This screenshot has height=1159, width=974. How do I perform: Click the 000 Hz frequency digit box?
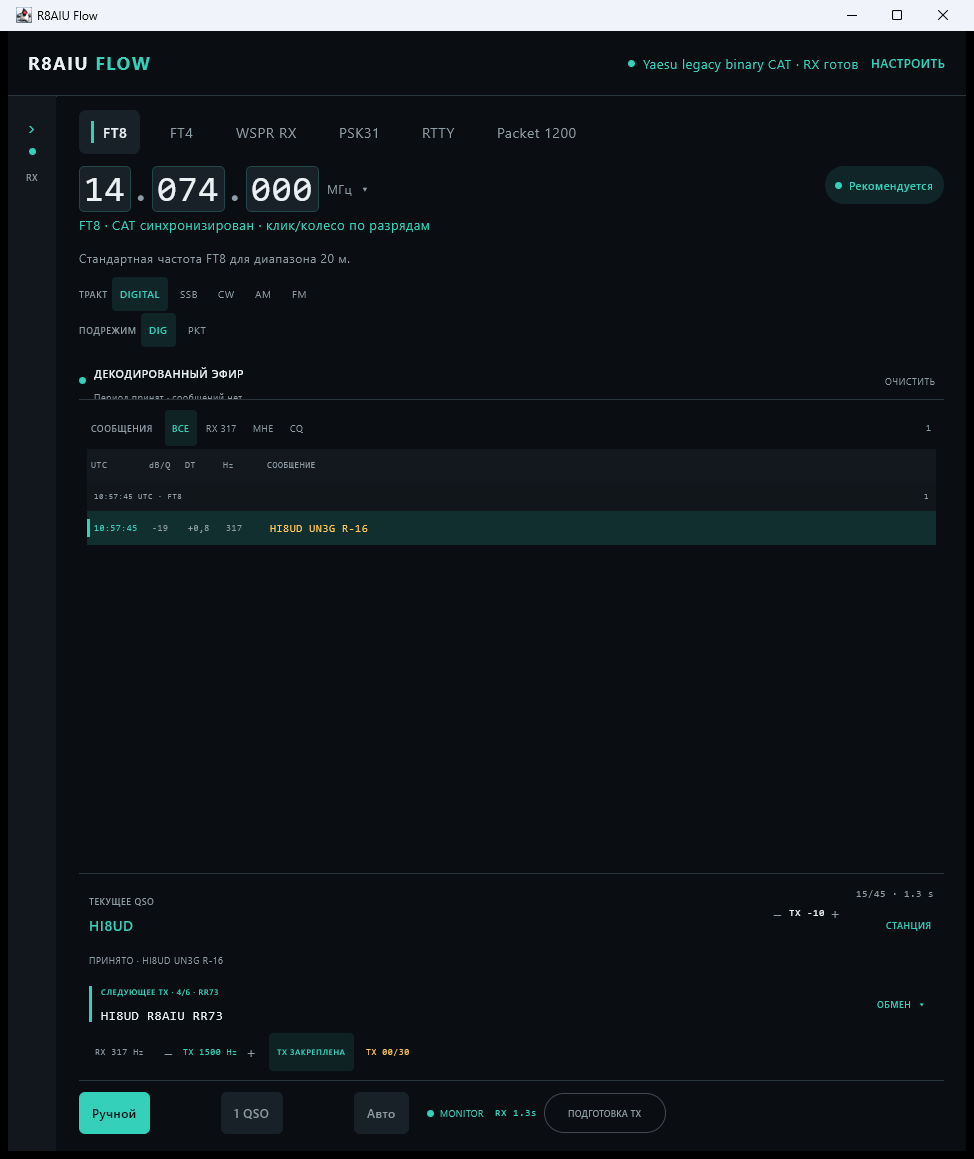(282, 189)
